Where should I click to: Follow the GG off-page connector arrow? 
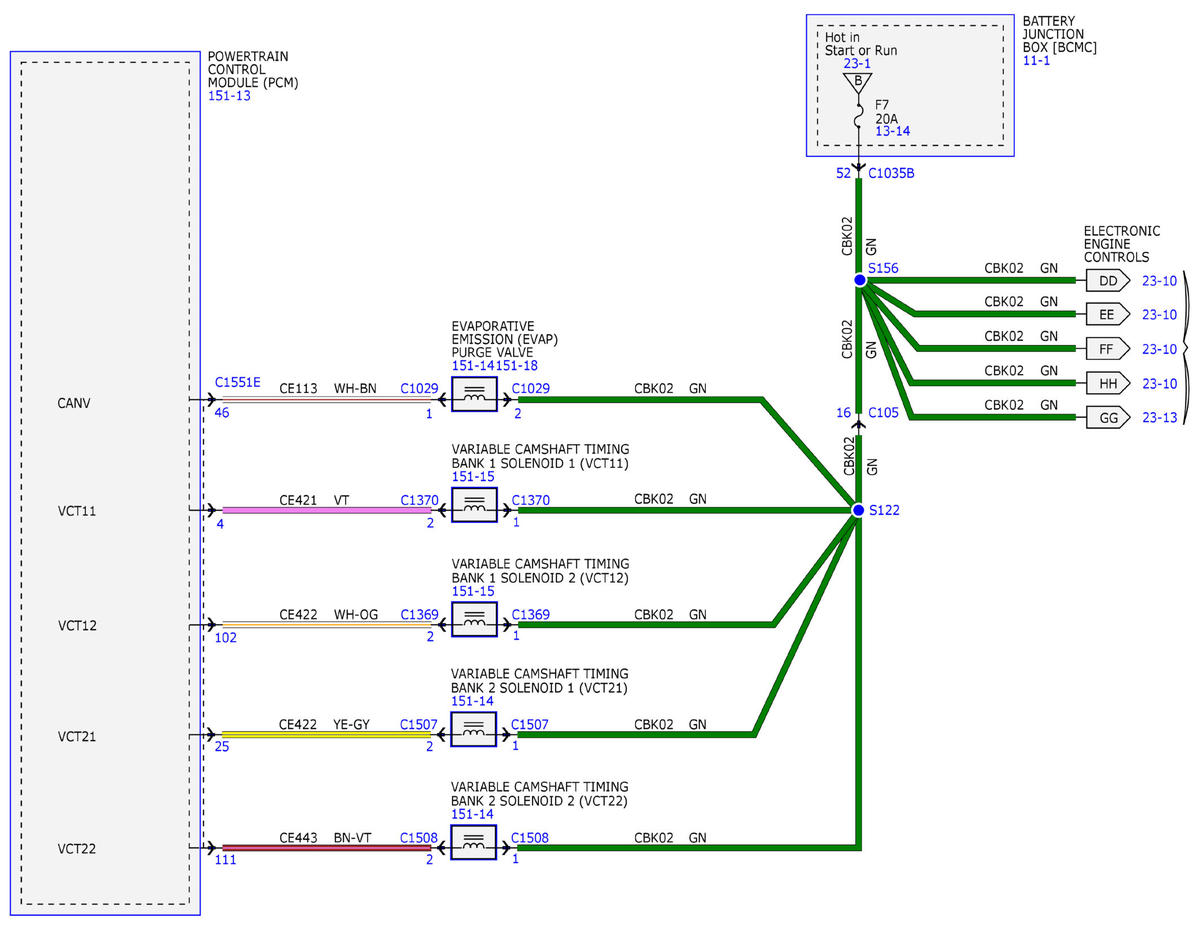click(x=1108, y=418)
